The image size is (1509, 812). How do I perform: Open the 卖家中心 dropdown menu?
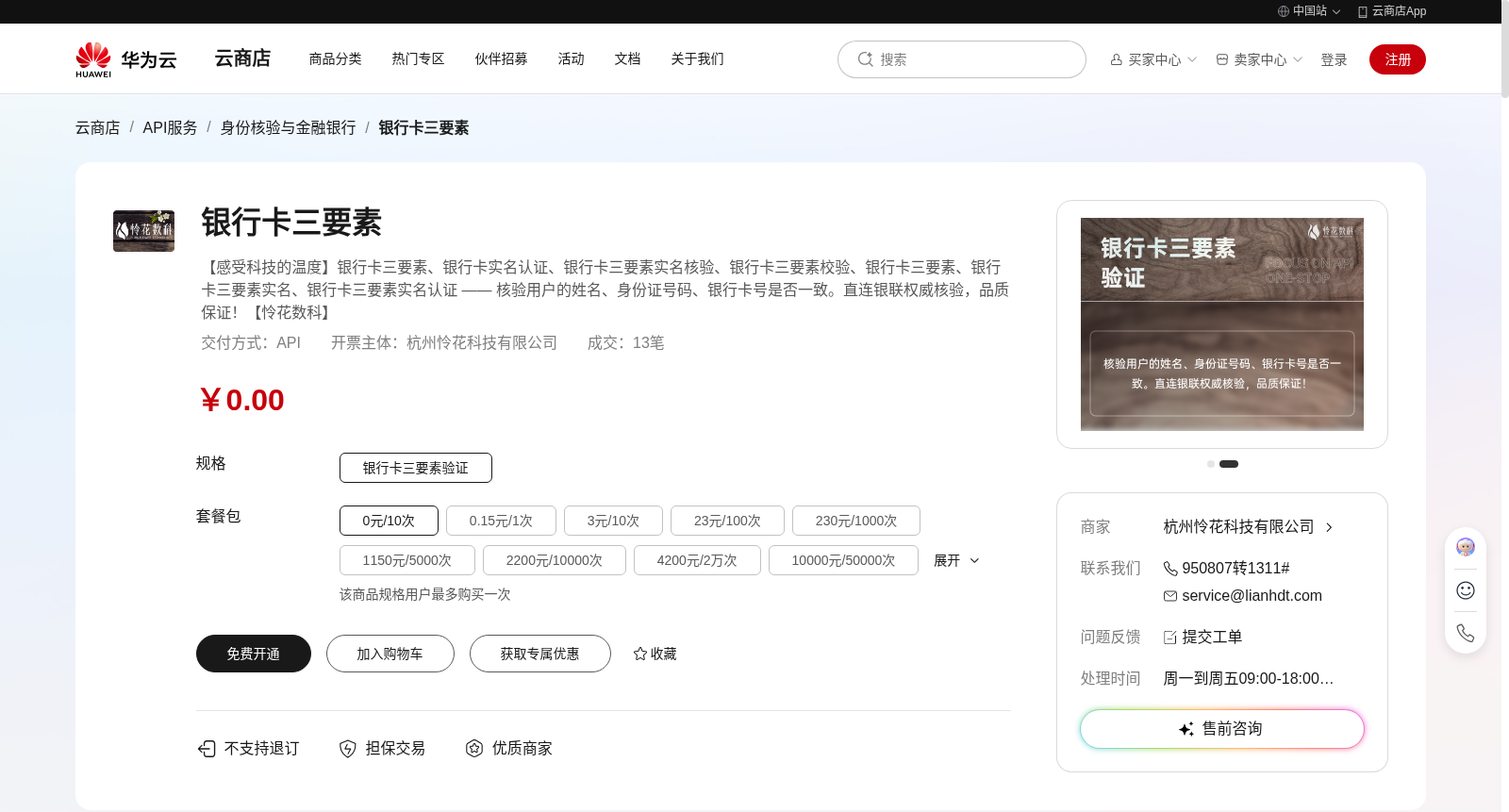coord(1259,59)
